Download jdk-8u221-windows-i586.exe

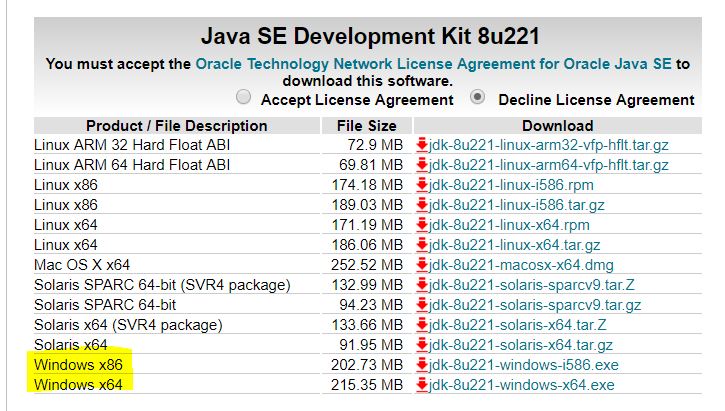coord(523,365)
